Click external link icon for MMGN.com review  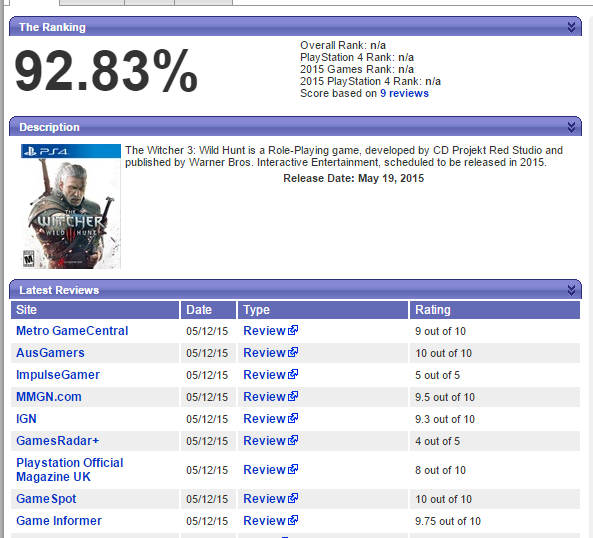[293, 396]
